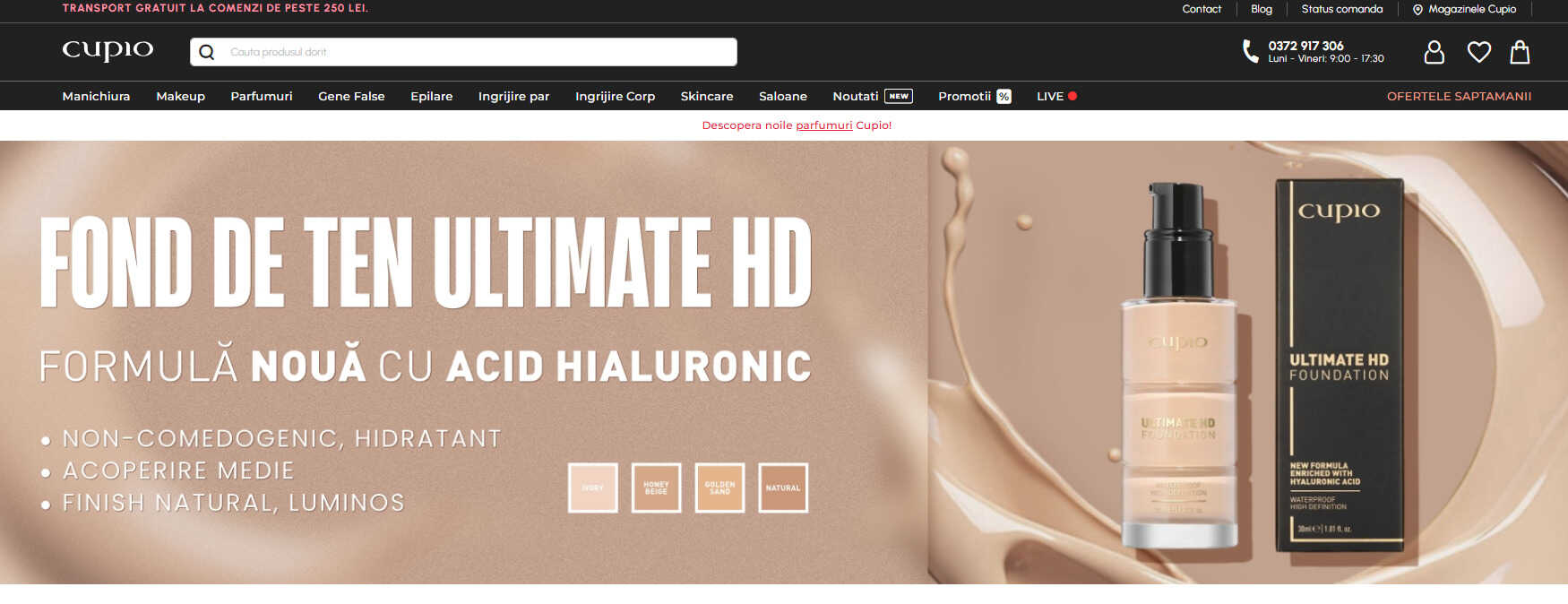1568x604 pixels.
Task: Open the shopping bag cart
Action: coord(1520,52)
